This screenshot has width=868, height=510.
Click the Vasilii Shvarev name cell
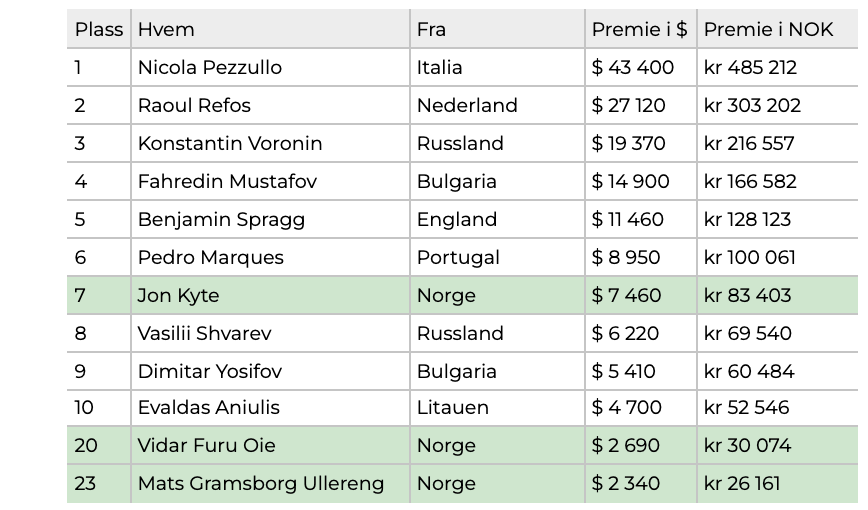point(271,333)
